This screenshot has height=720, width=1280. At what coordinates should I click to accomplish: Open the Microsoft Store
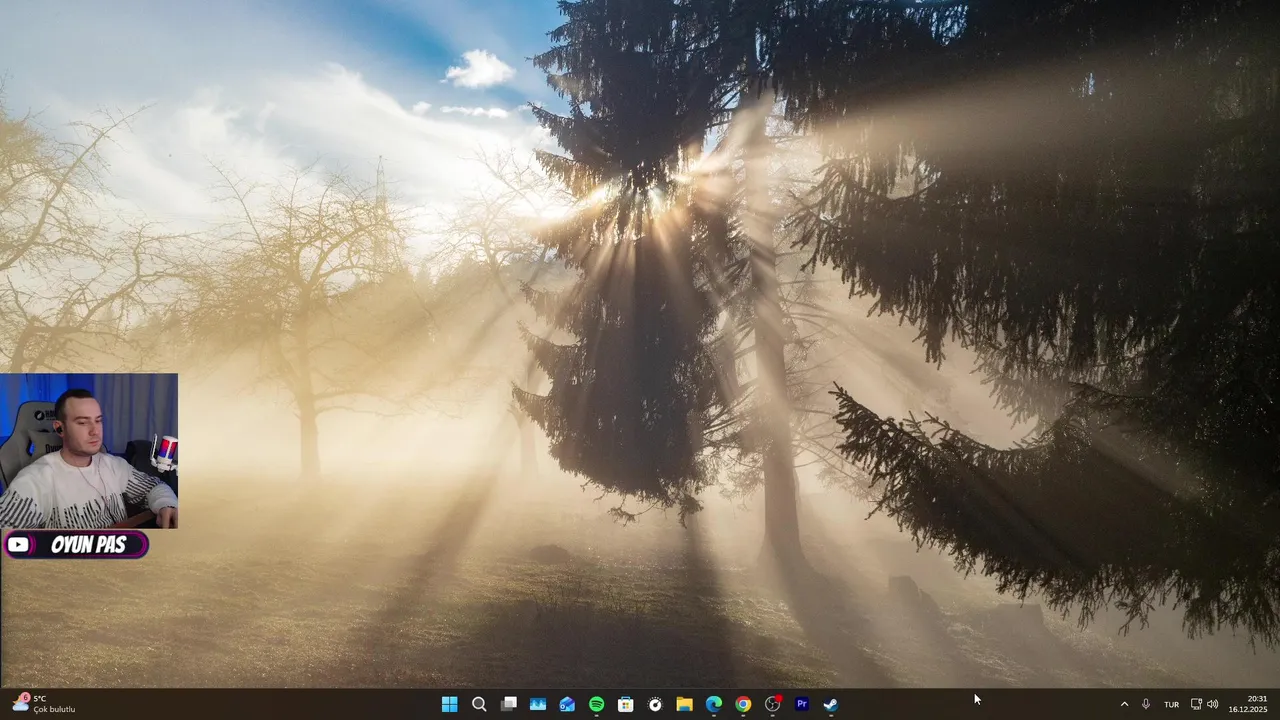click(625, 704)
